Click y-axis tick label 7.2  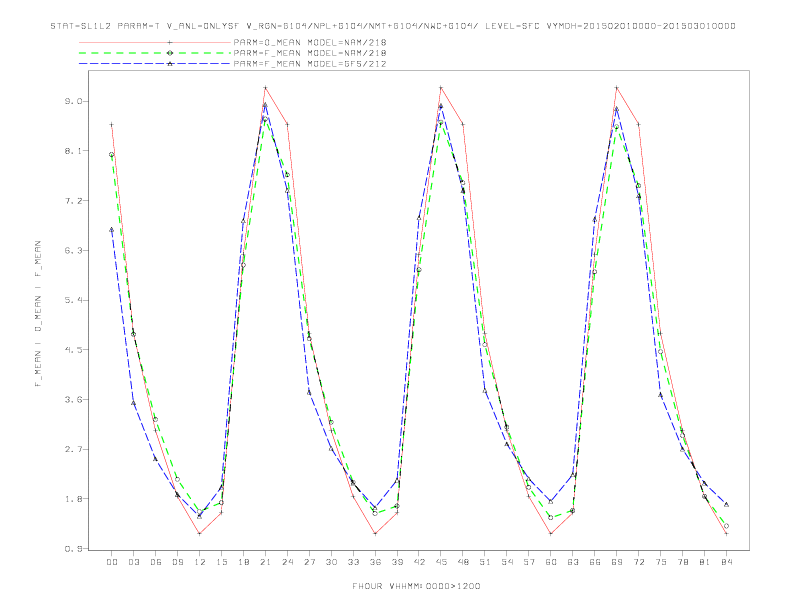(73, 201)
